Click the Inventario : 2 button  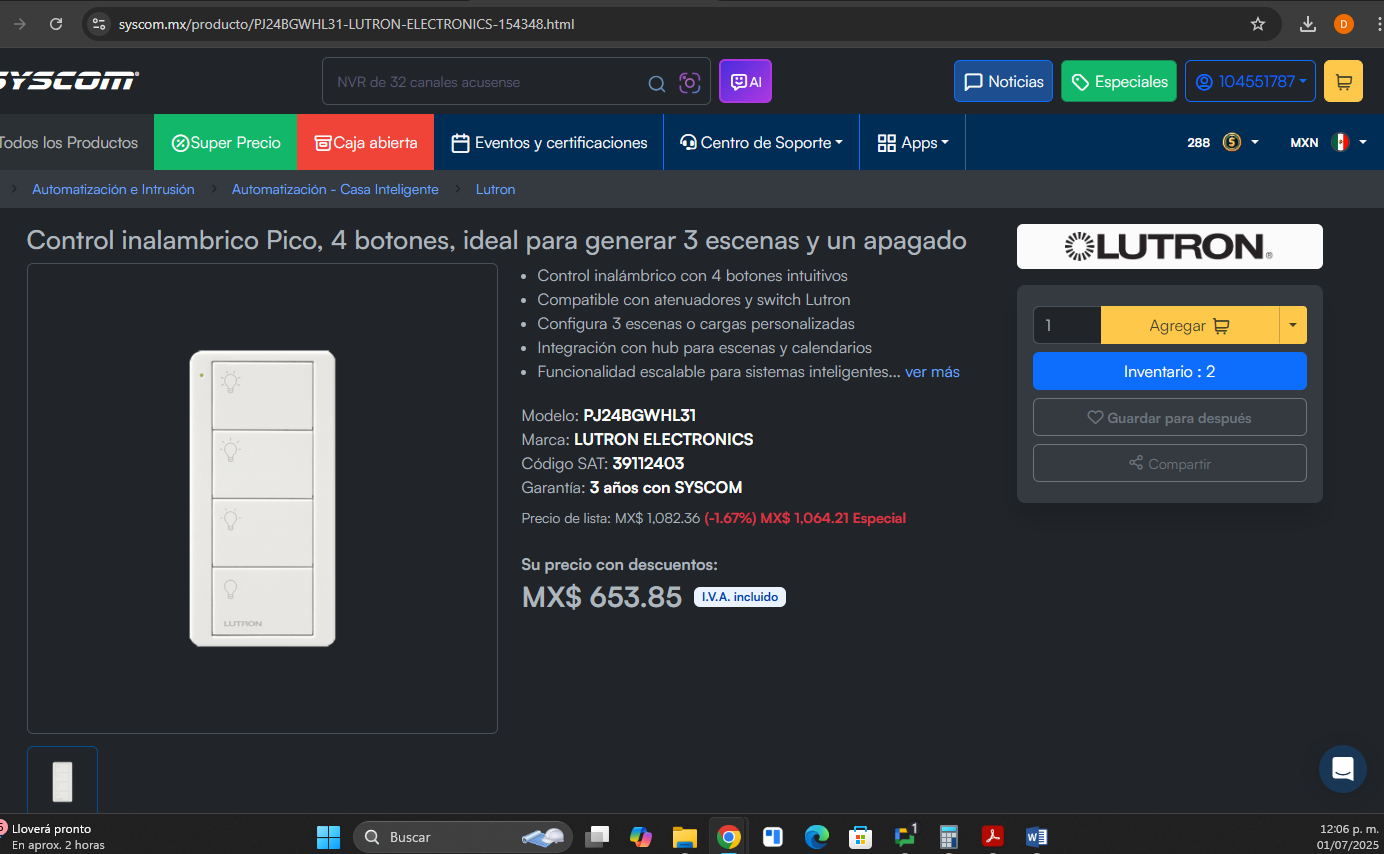pos(1169,371)
